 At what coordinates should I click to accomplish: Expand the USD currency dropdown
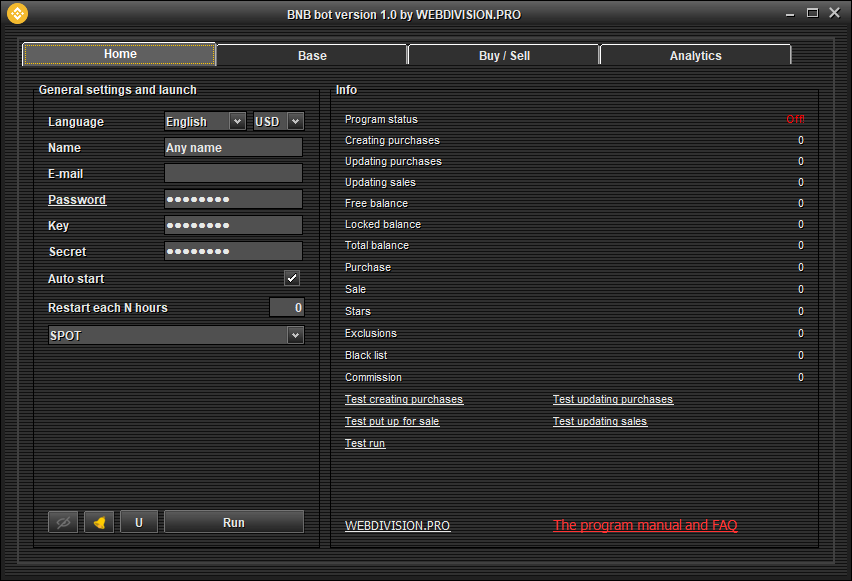point(278,121)
